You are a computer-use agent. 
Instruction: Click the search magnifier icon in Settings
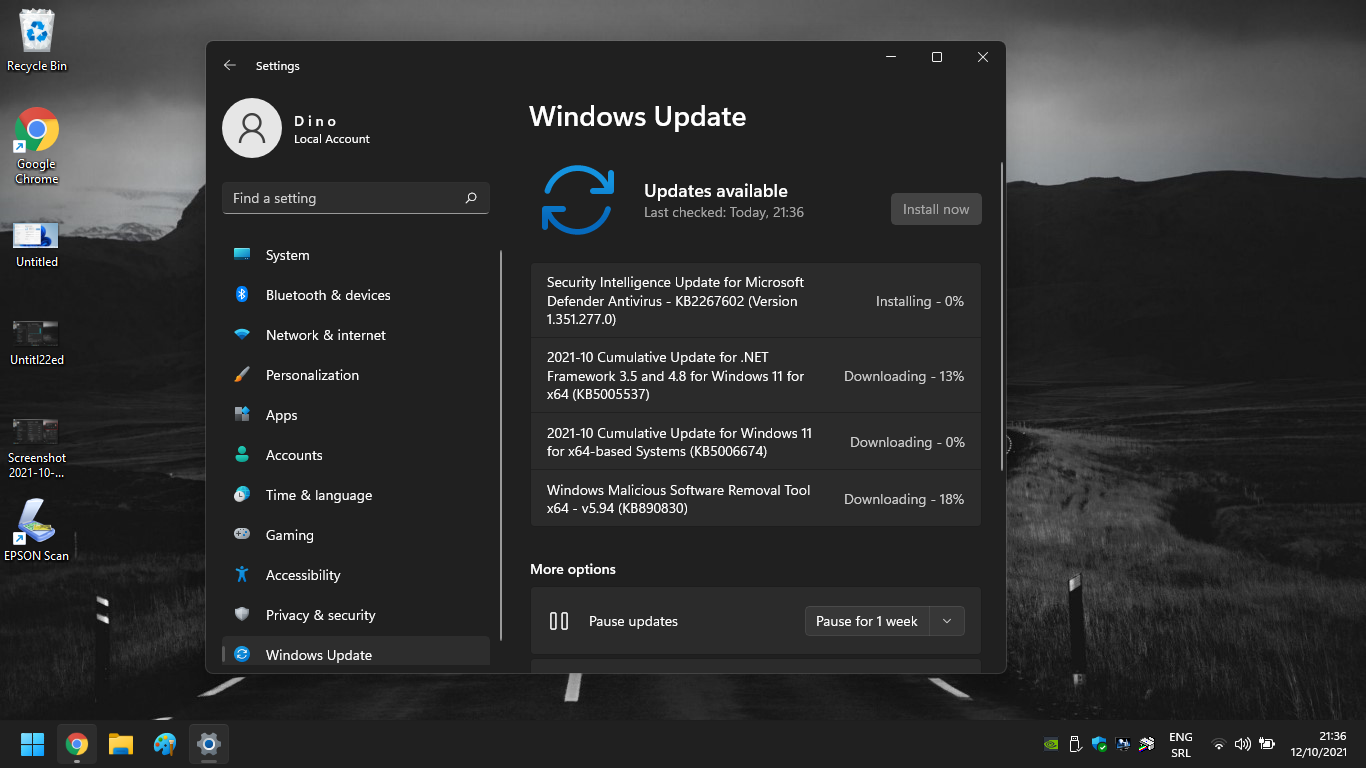pos(471,198)
